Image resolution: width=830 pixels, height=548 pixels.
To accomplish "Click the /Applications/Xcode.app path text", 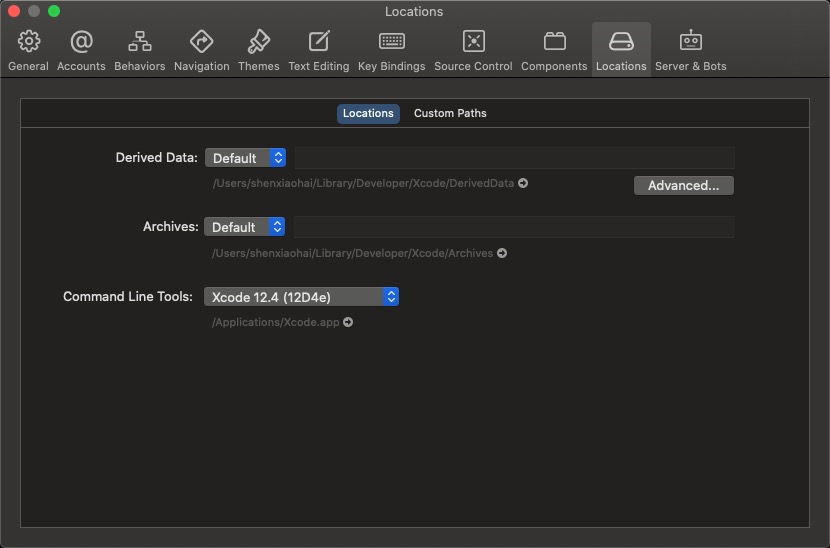I will tap(275, 322).
